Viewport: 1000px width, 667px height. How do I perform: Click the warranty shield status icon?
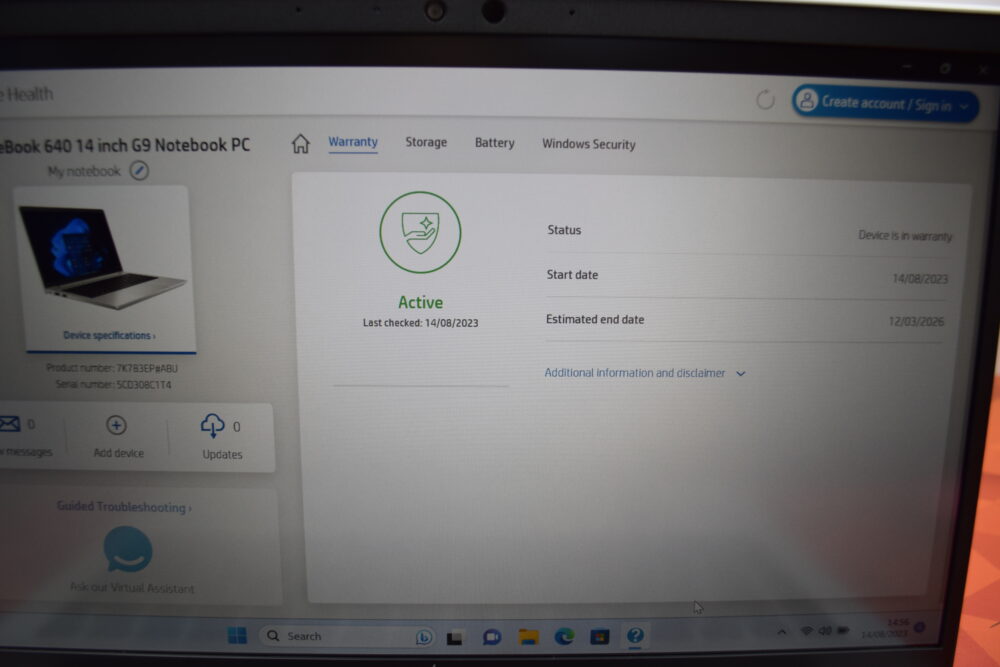click(x=420, y=232)
